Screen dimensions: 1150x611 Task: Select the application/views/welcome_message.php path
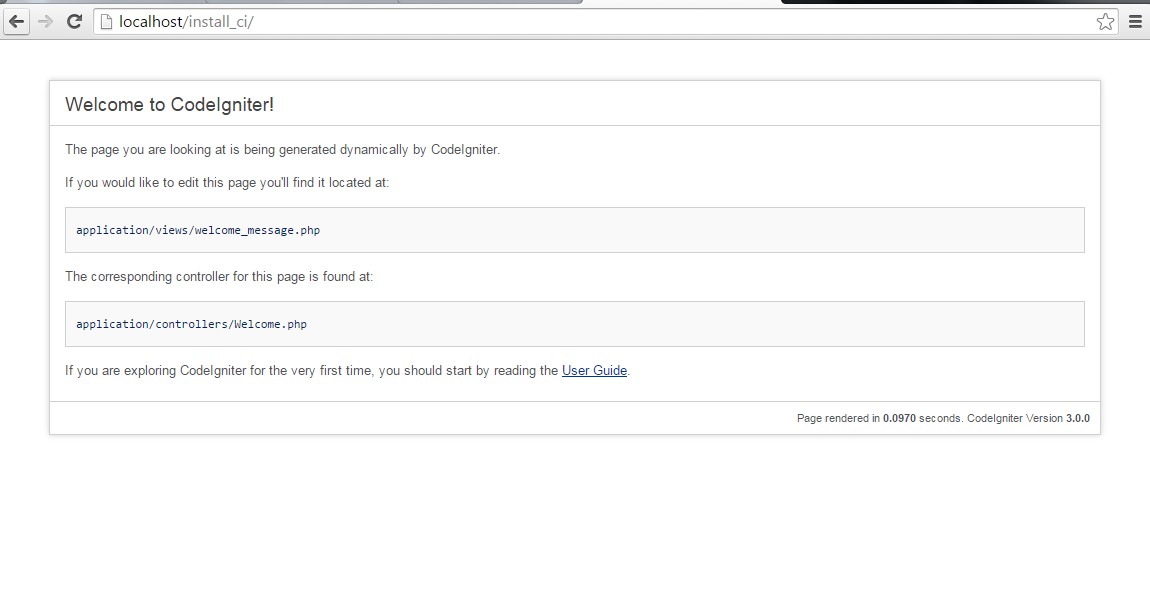(x=198, y=230)
